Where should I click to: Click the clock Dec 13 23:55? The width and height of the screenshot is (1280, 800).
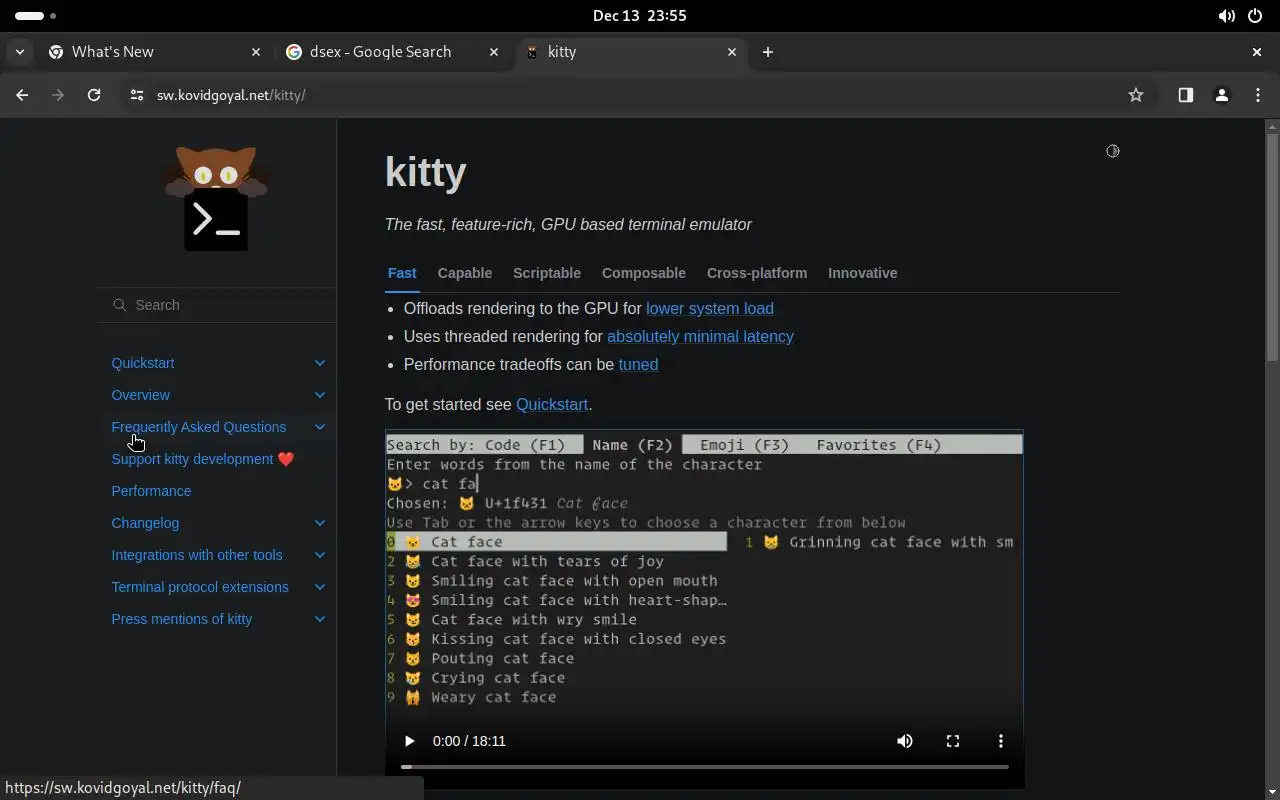pos(640,16)
